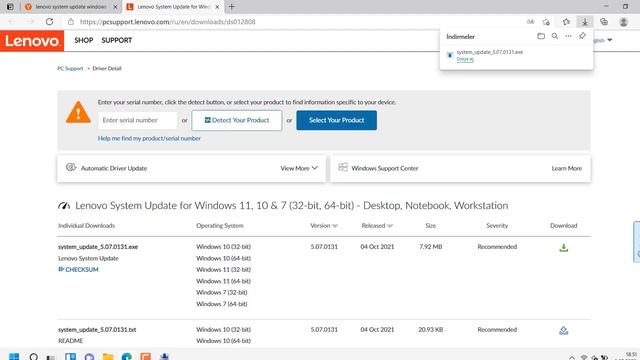
Task: Add this page to favorites
Action: point(546,22)
